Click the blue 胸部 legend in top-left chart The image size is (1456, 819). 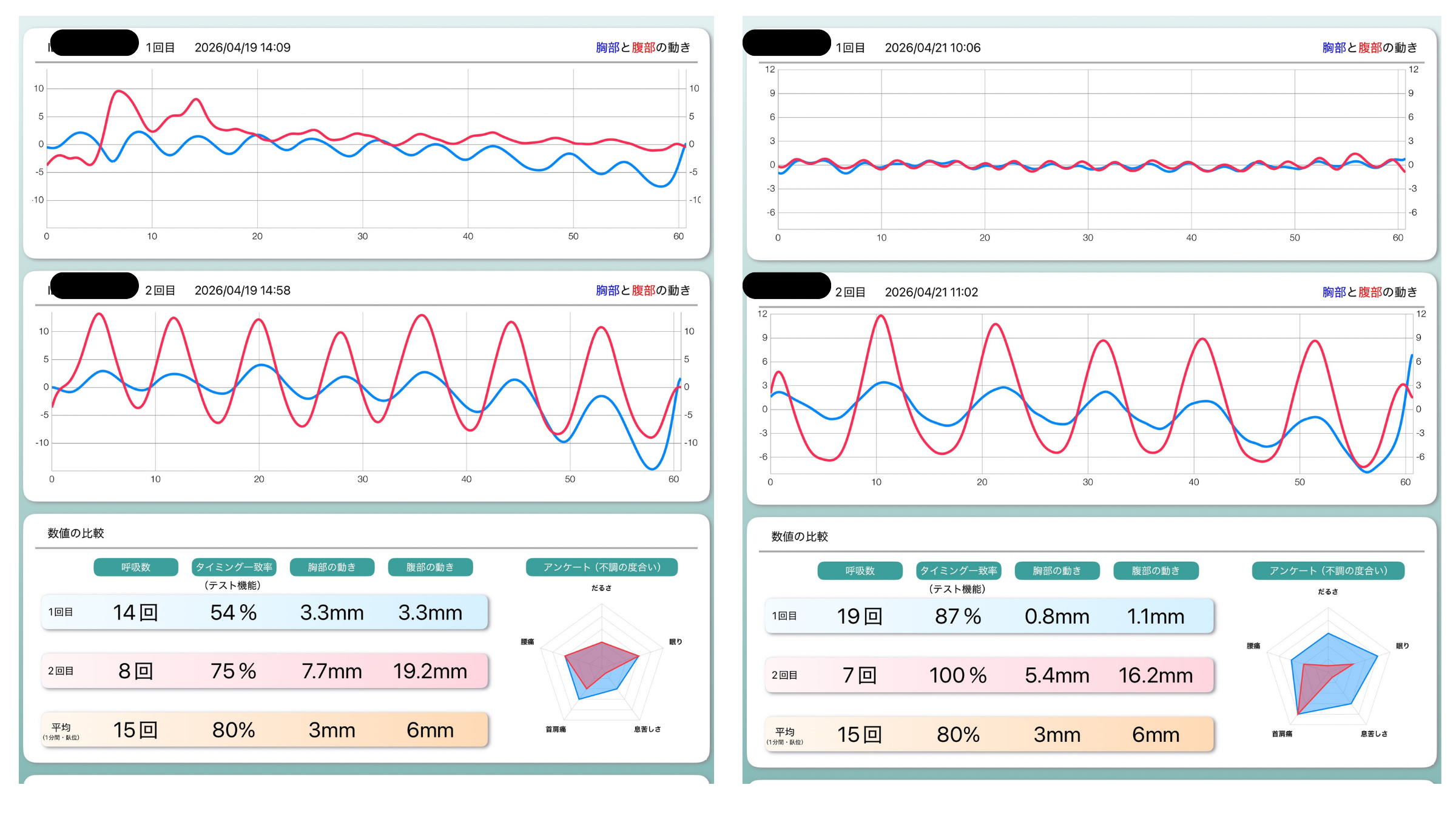click(x=607, y=47)
